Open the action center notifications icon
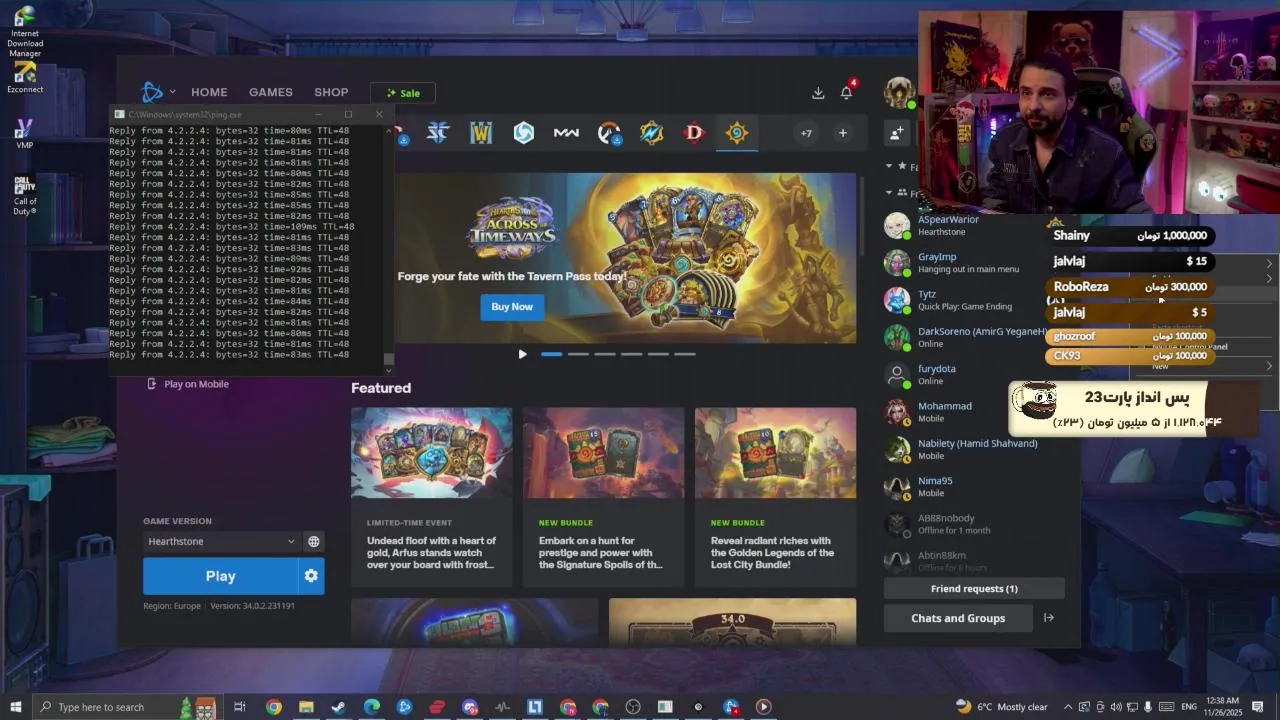 coord(1258,707)
